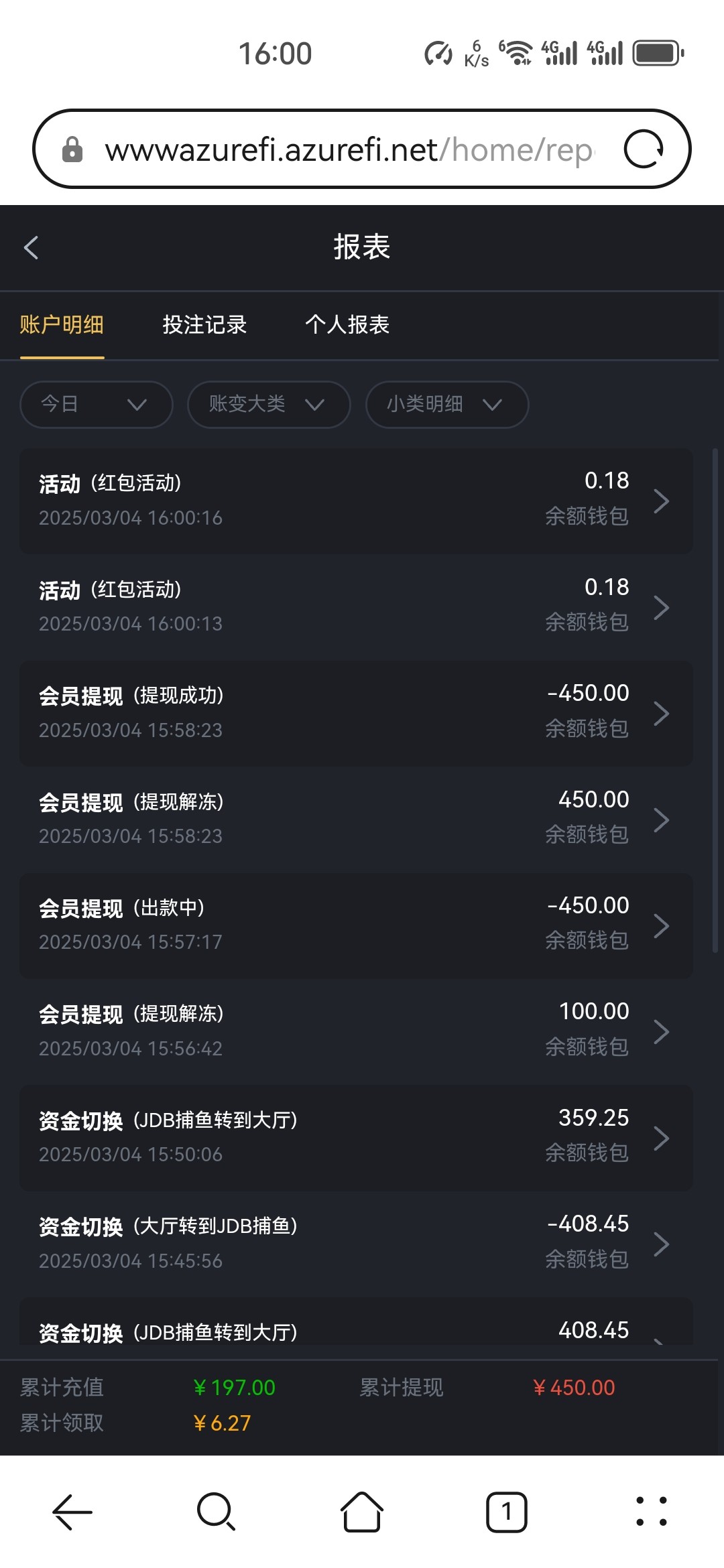This screenshot has width=724, height=1568.
Task: Open the tab switcher showing 1 tab
Action: 506,1512
